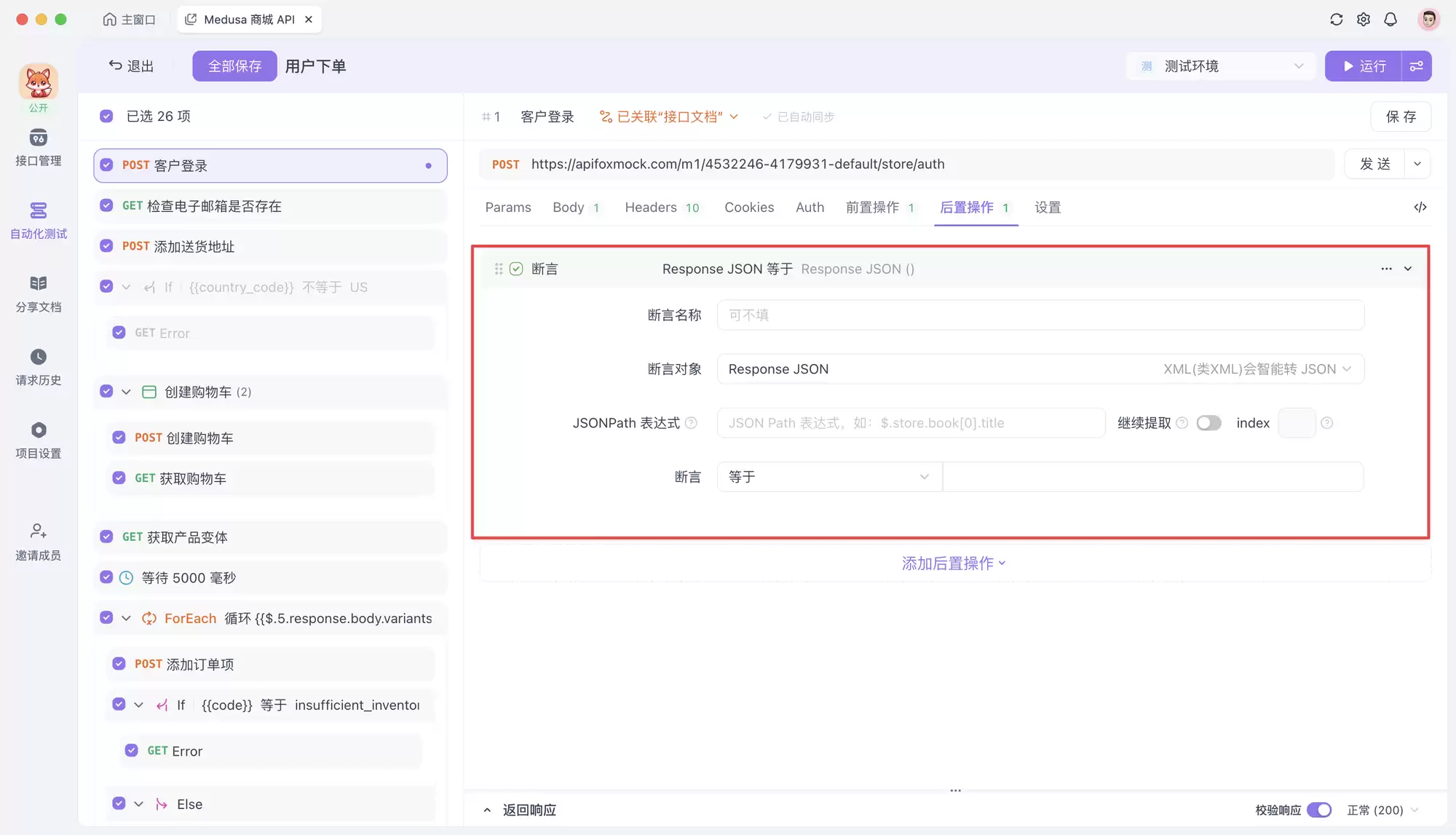
Task: Switch to the Cookies tab
Action: [x=749, y=207]
